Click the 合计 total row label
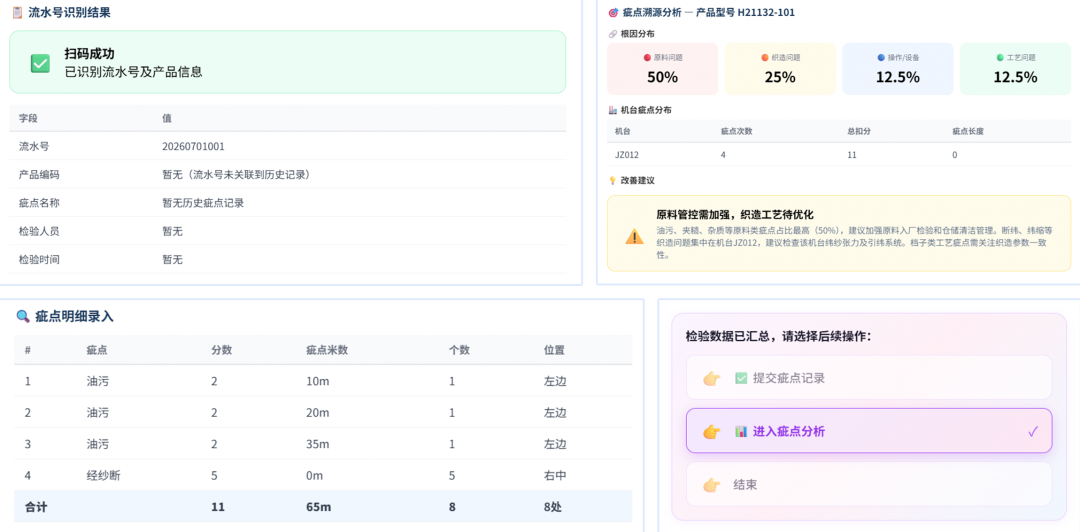The image size is (1080, 532). (36, 507)
